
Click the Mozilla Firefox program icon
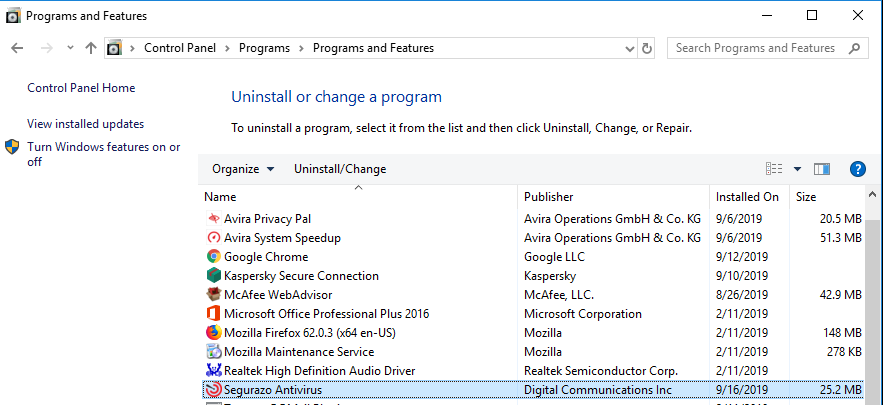click(x=213, y=333)
